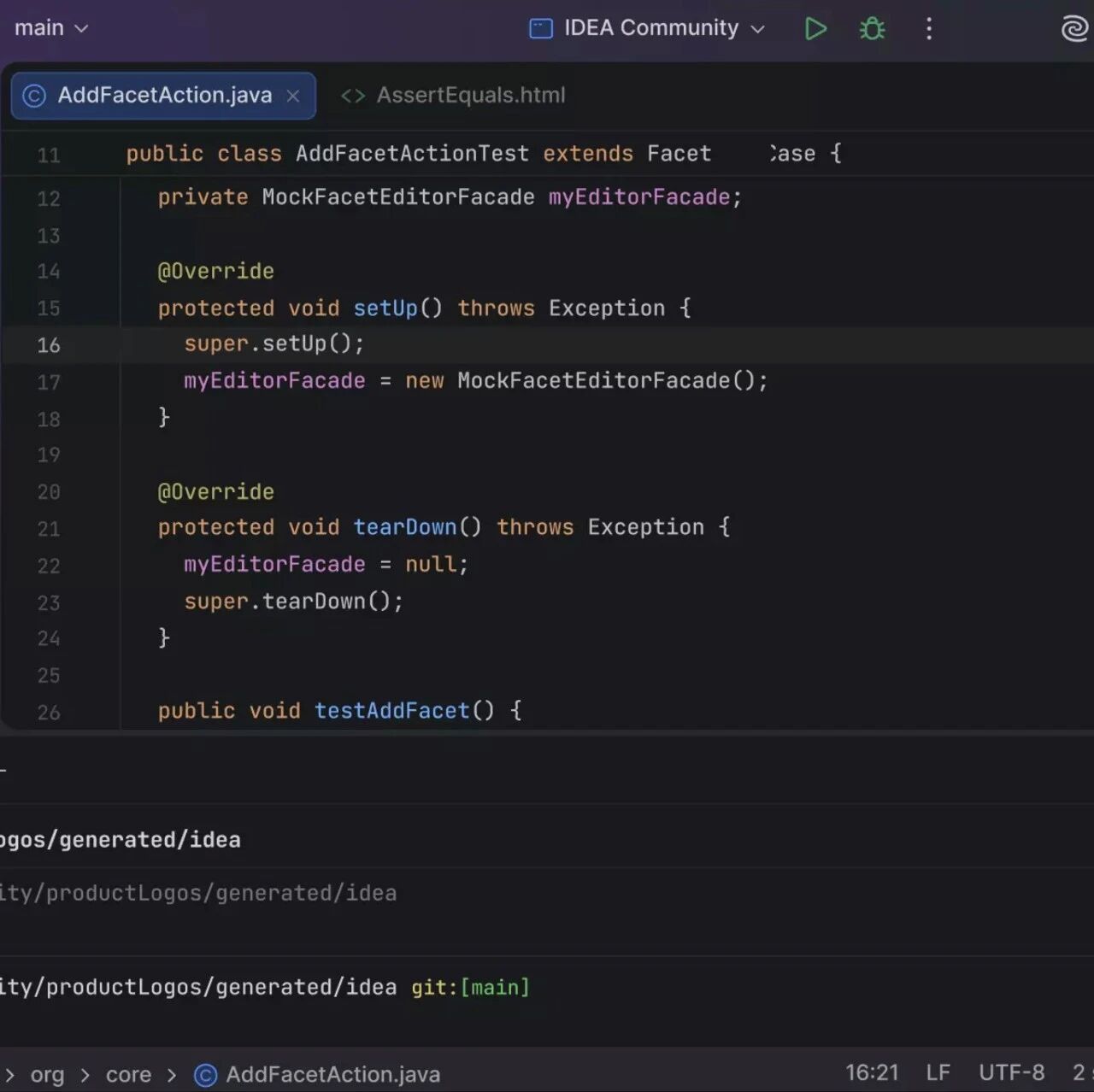Click line number 16 in the gutter
The height and width of the screenshot is (1092, 1094).
[x=49, y=345]
